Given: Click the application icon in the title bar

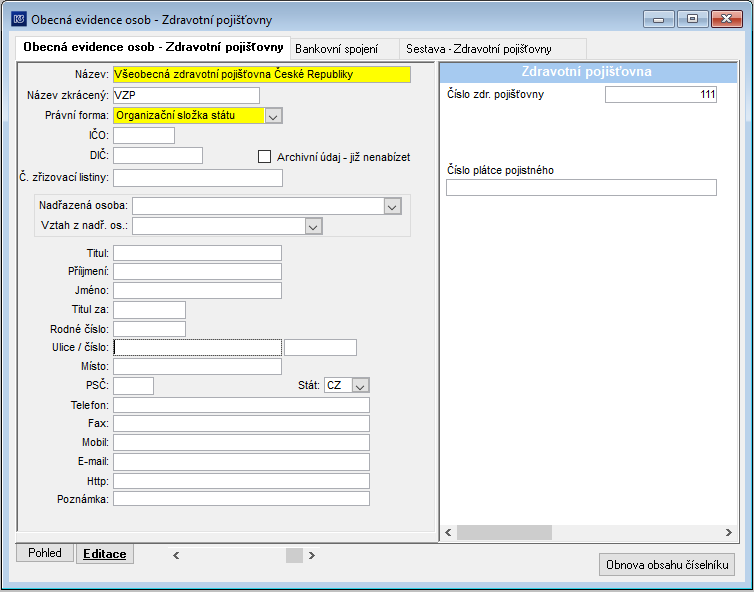Looking at the screenshot, I should pos(18,19).
